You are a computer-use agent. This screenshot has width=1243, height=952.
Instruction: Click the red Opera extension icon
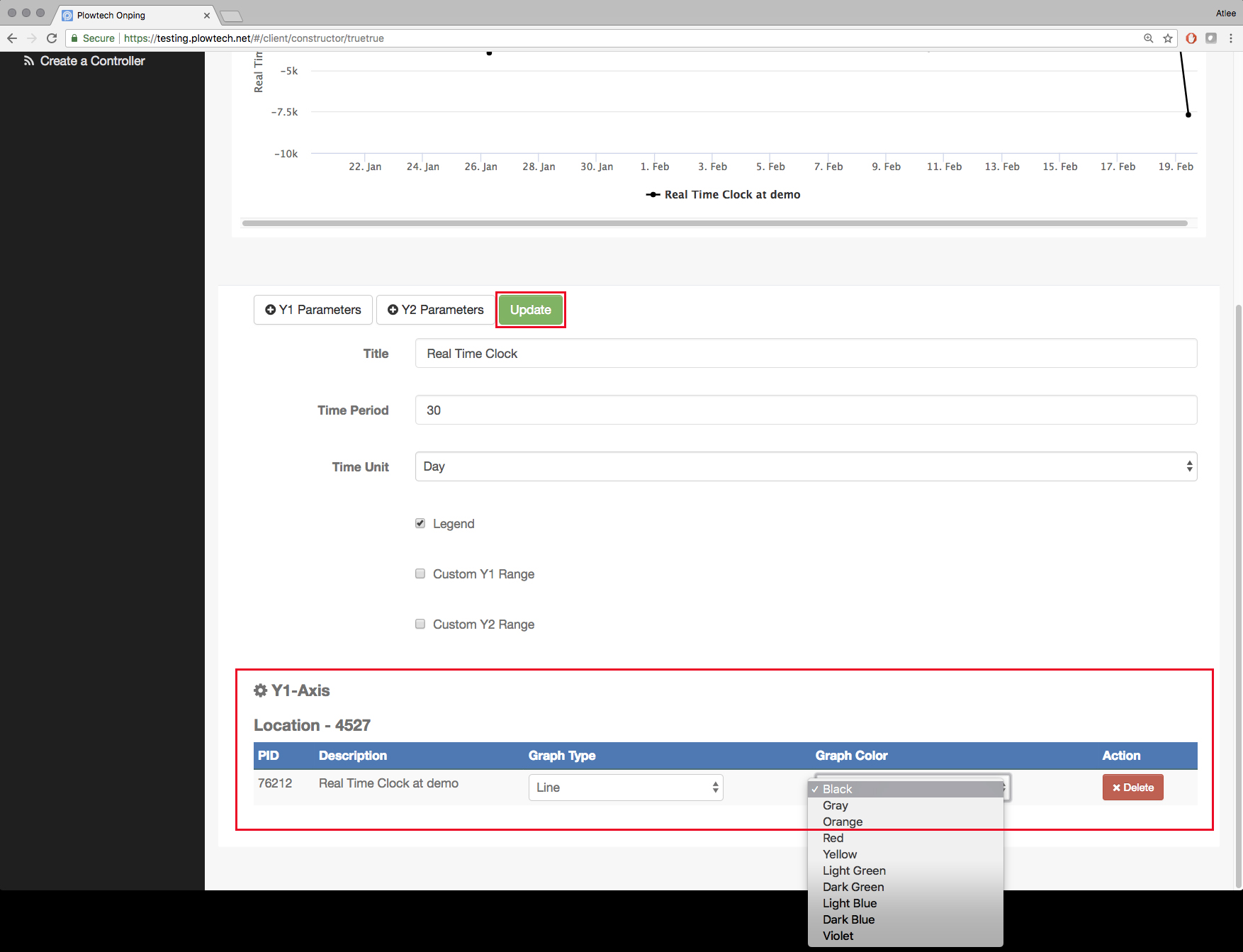point(1191,38)
